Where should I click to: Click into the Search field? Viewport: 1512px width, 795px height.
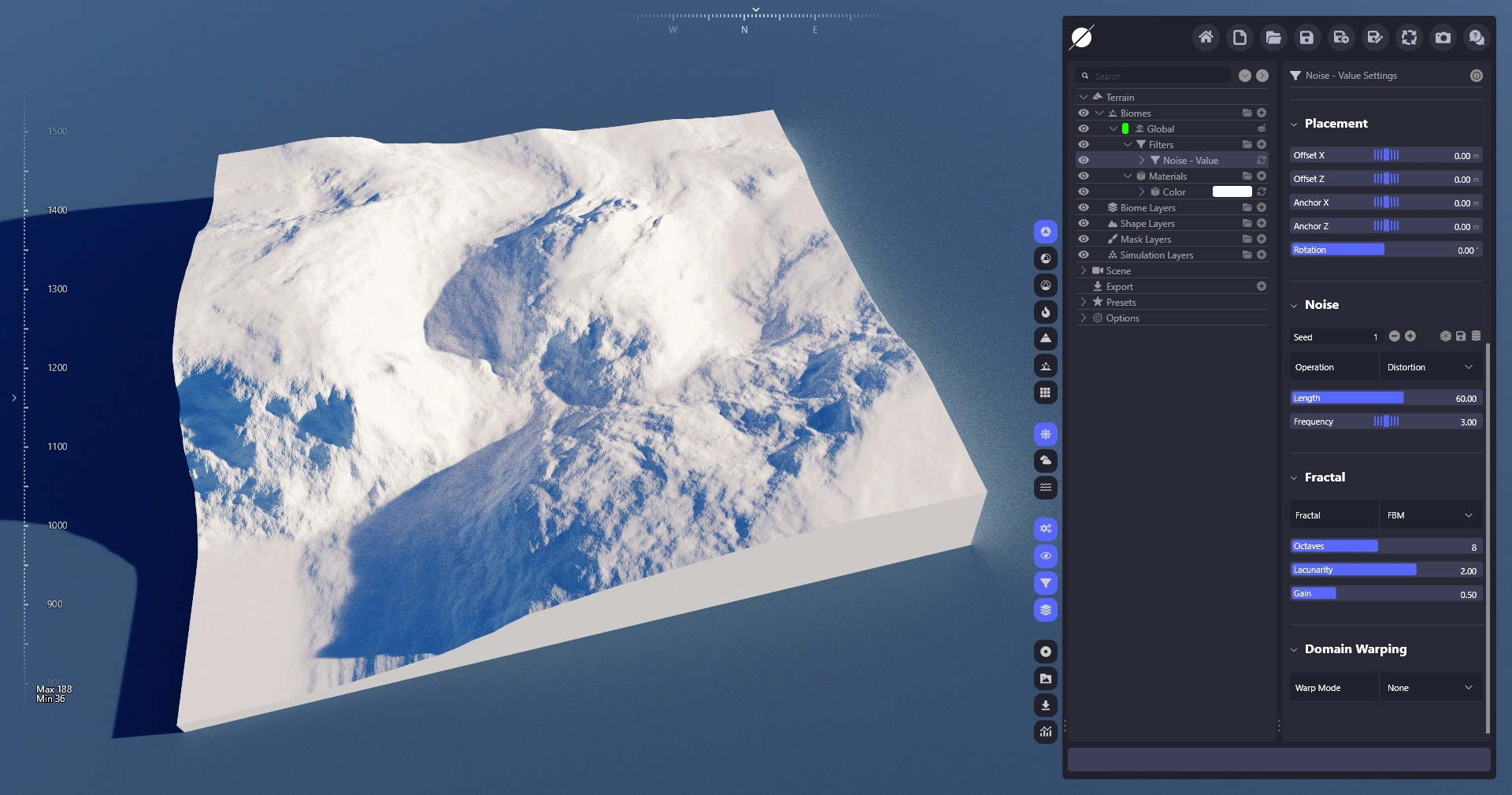(x=1158, y=76)
